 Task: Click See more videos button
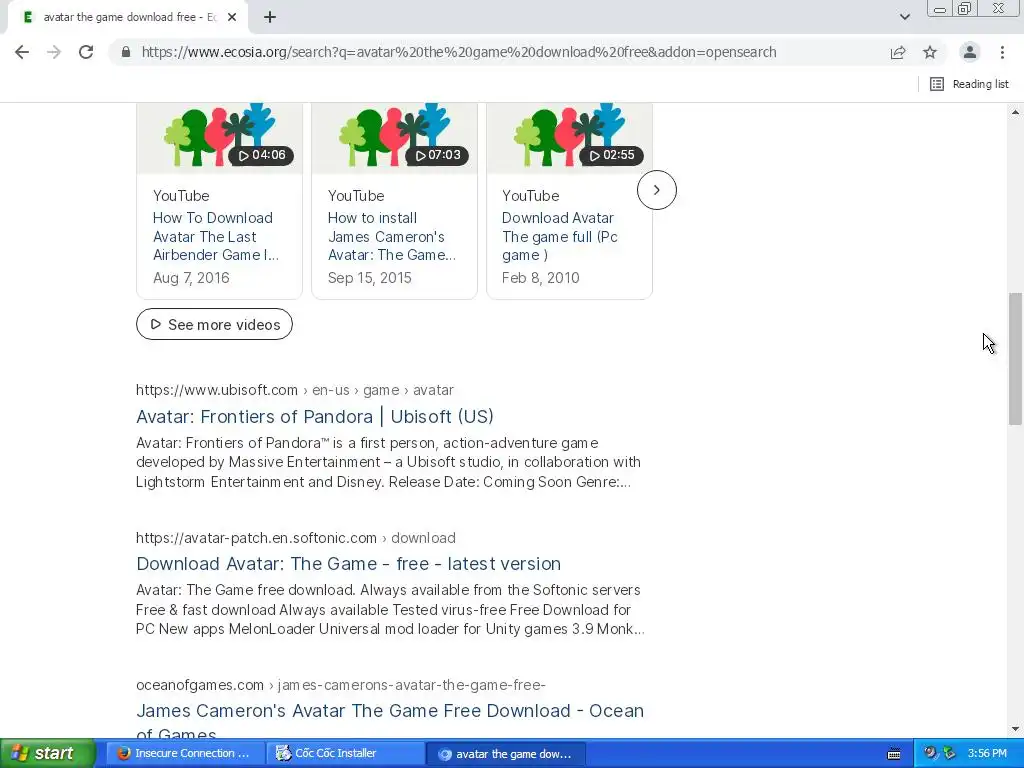214,325
